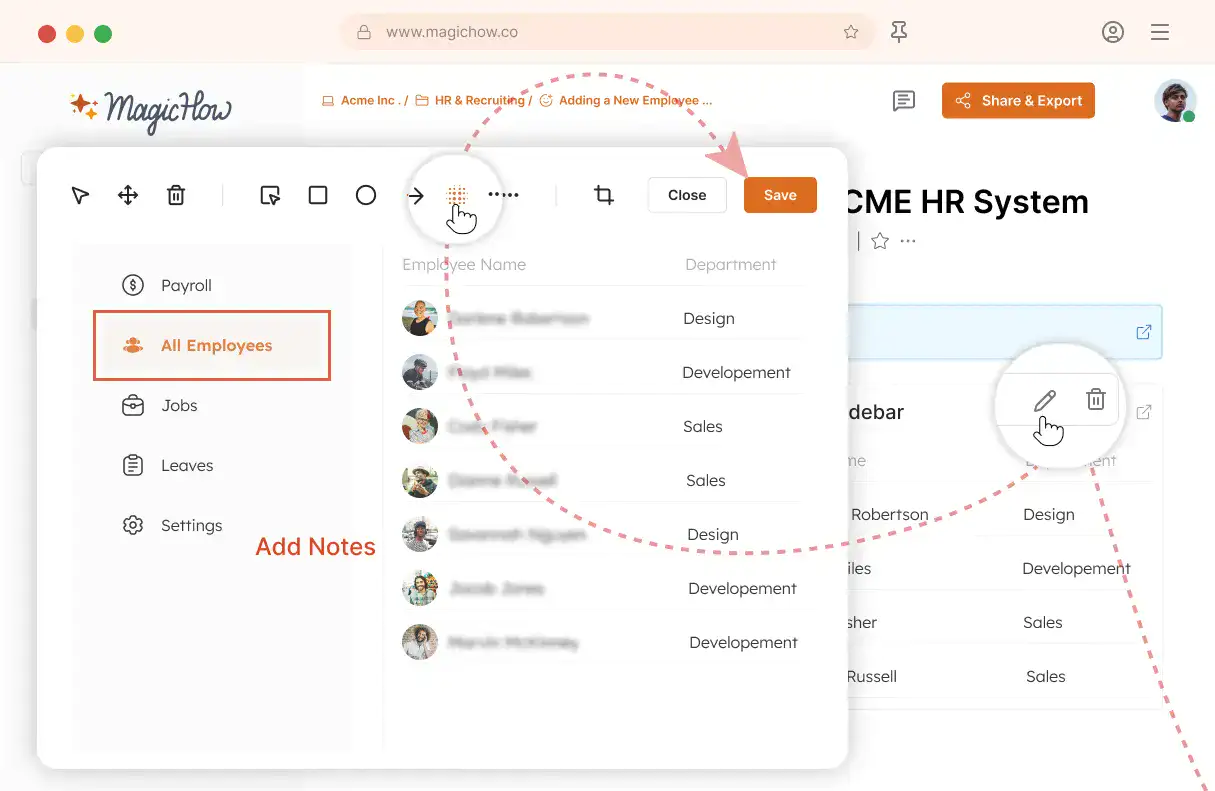Choose the dotted line tool

(504, 195)
